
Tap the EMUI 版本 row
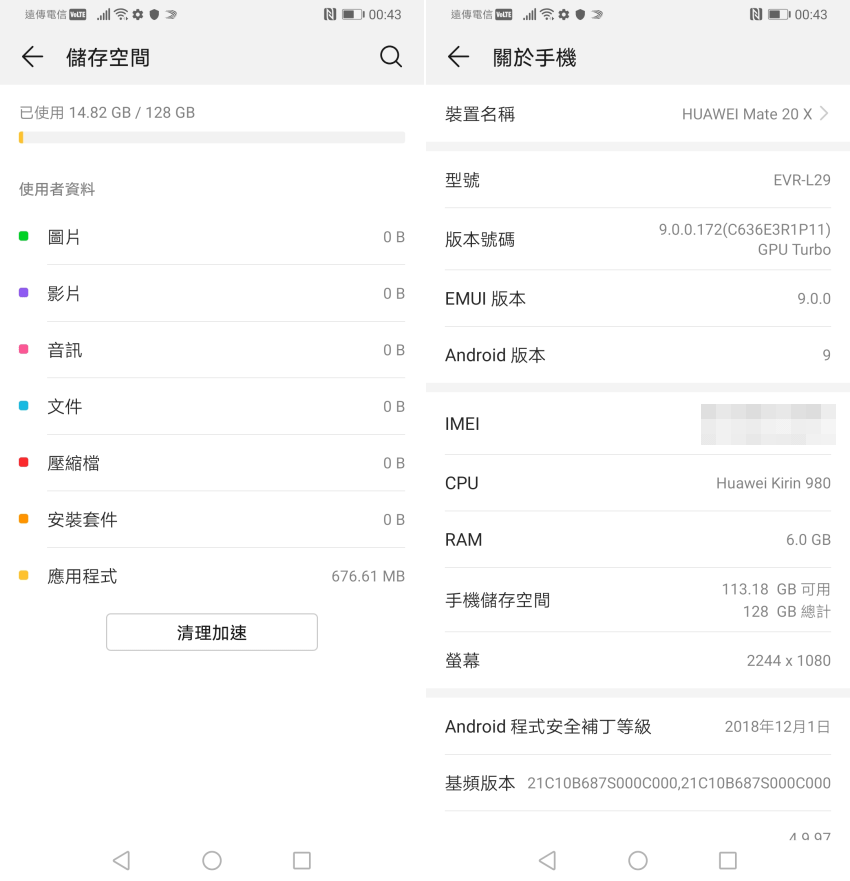638,298
